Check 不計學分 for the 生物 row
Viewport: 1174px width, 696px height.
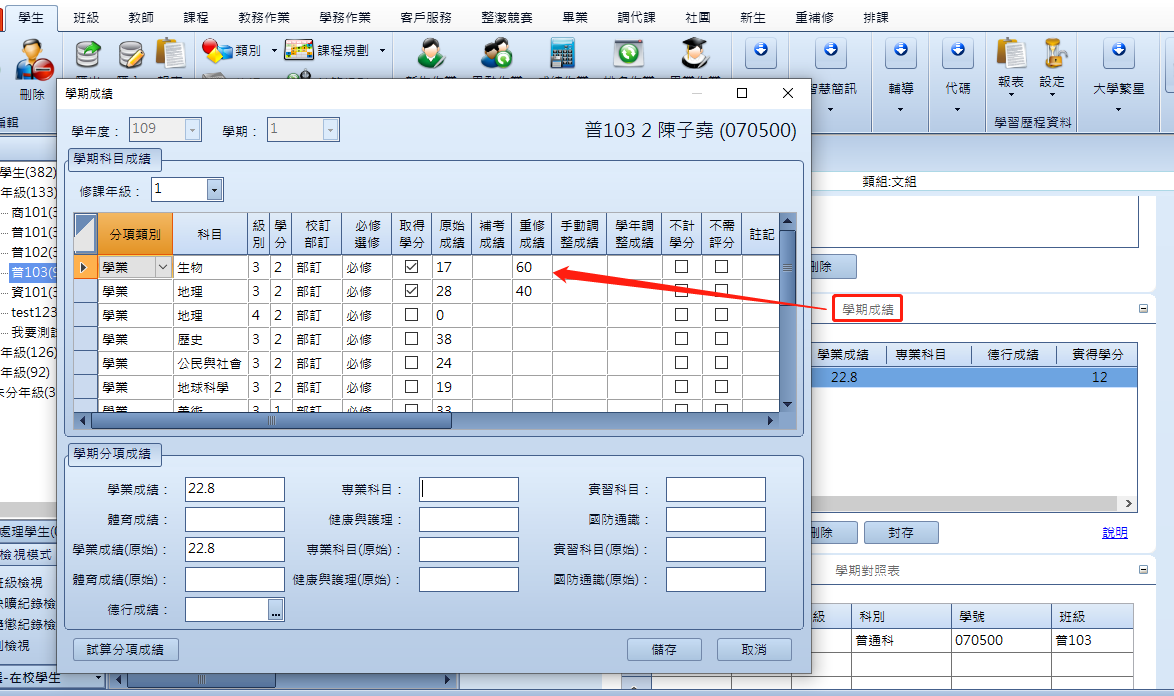click(681, 266)
